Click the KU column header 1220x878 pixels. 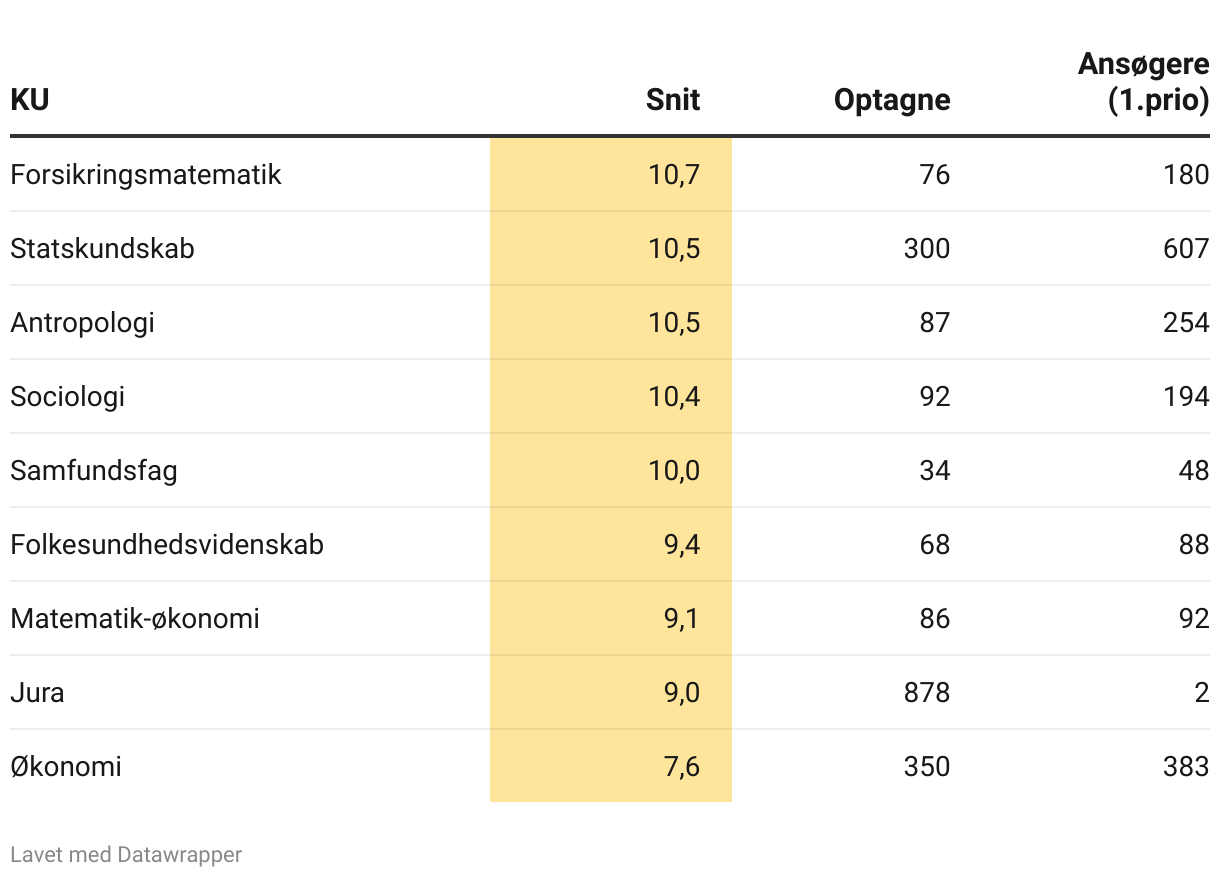[30, 100]
